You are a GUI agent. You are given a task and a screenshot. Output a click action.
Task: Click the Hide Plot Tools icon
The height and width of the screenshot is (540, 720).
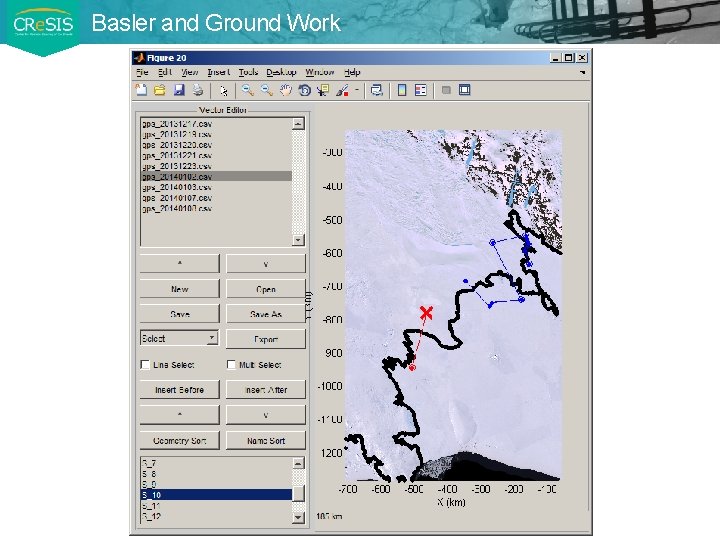click(x=446, y=90)
